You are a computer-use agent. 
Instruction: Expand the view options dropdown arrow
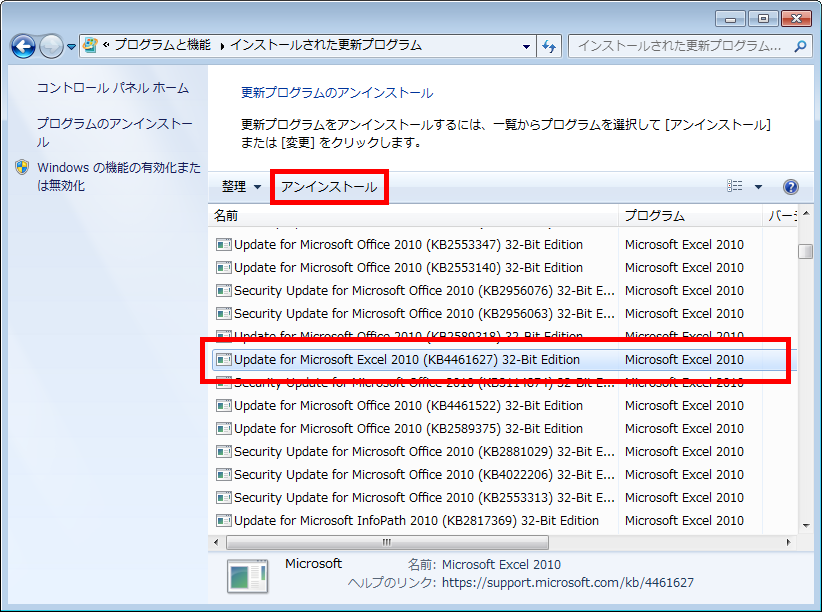pos(758,187)
